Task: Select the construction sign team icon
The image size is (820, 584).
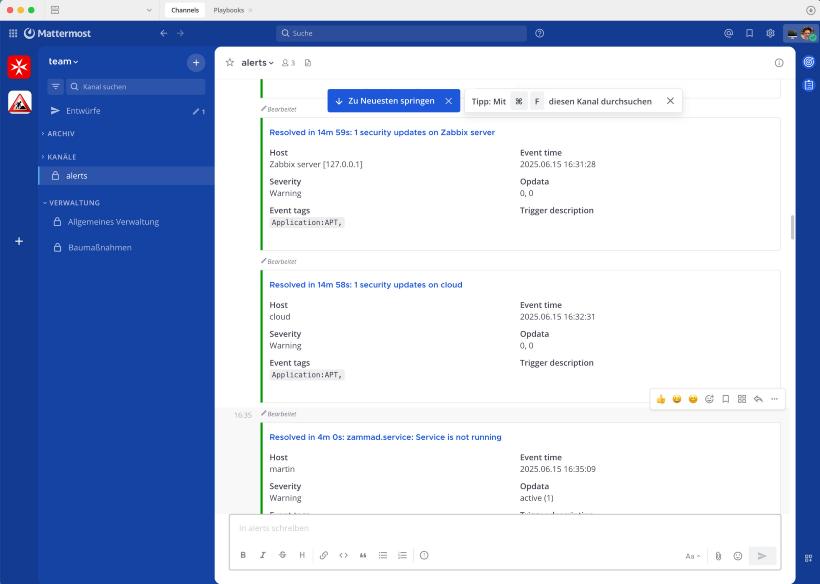Action: pos(19,102)
